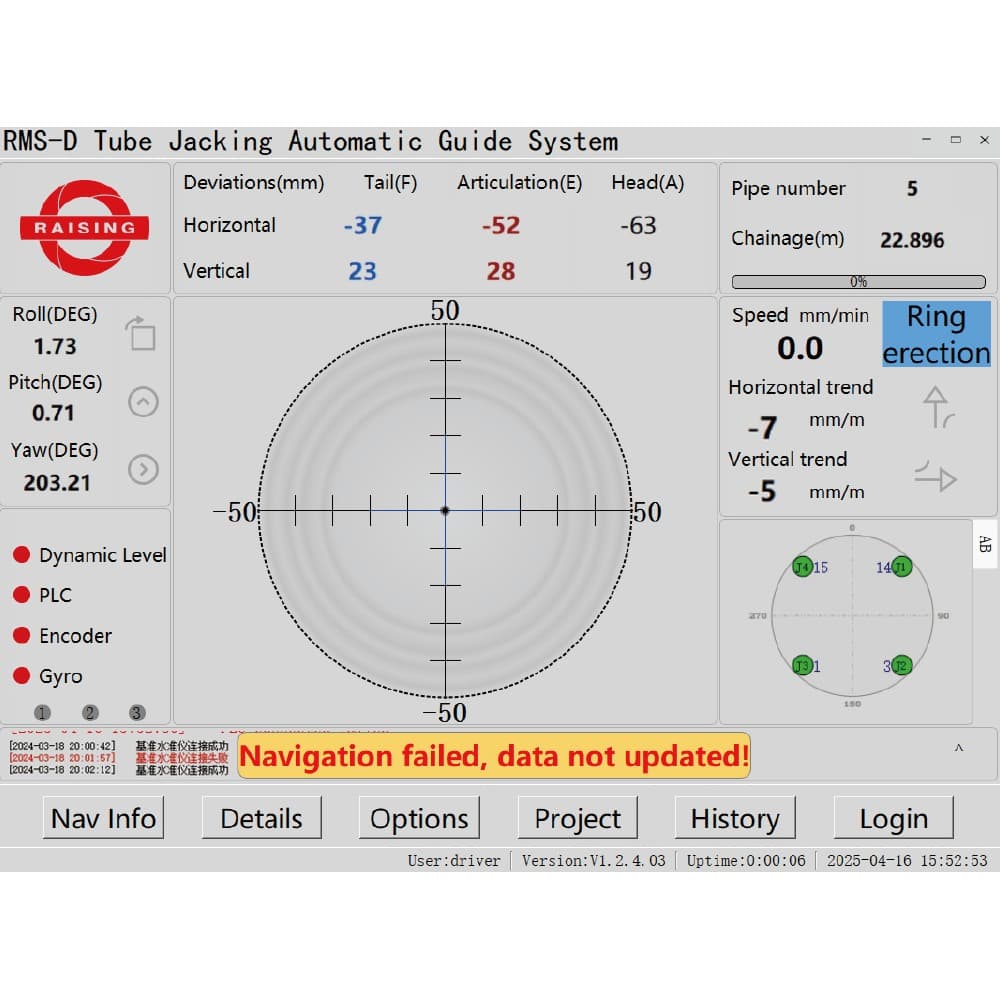
Task: Click the date-time 2025-04-16 status entry
Action: 907,860
